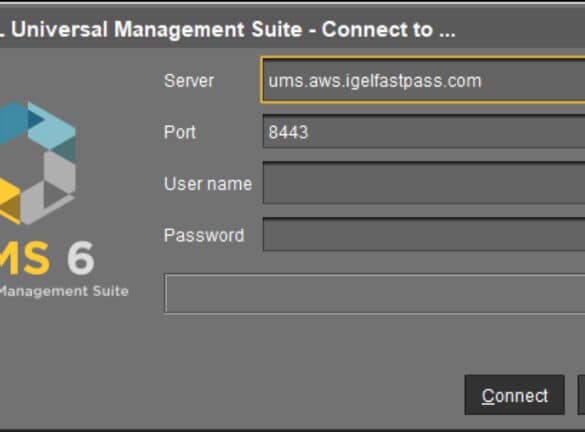Click the Universal Management Suite title bar
585x433 pixels.
coord(292,29)
